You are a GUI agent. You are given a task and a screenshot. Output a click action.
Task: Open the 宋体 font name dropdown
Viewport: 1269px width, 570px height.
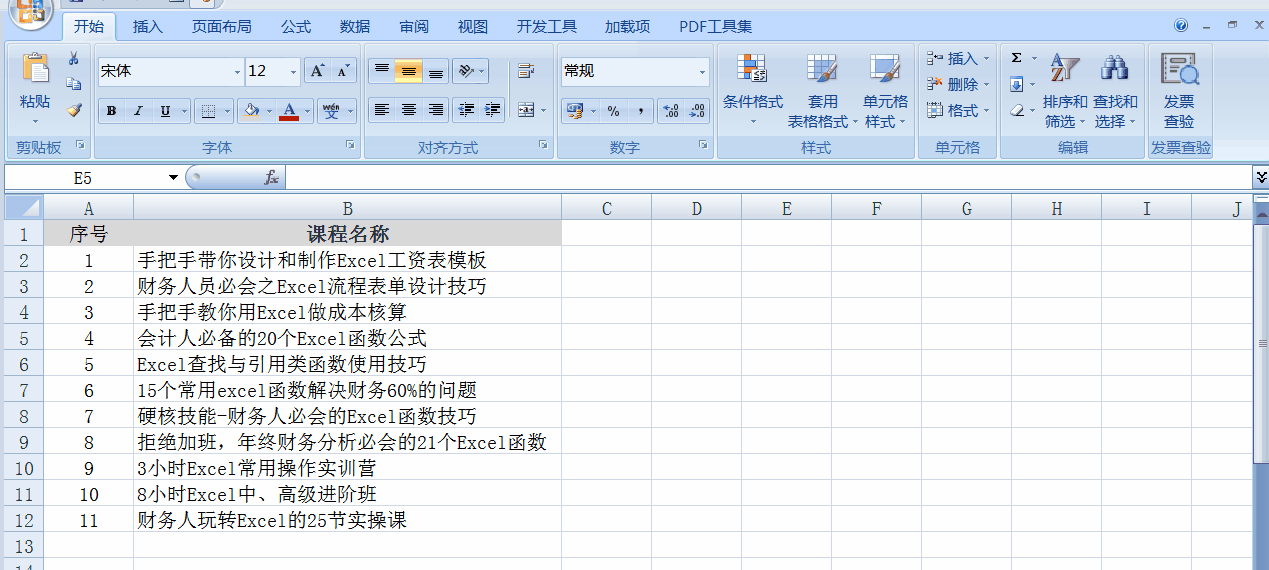click(237, 72)
